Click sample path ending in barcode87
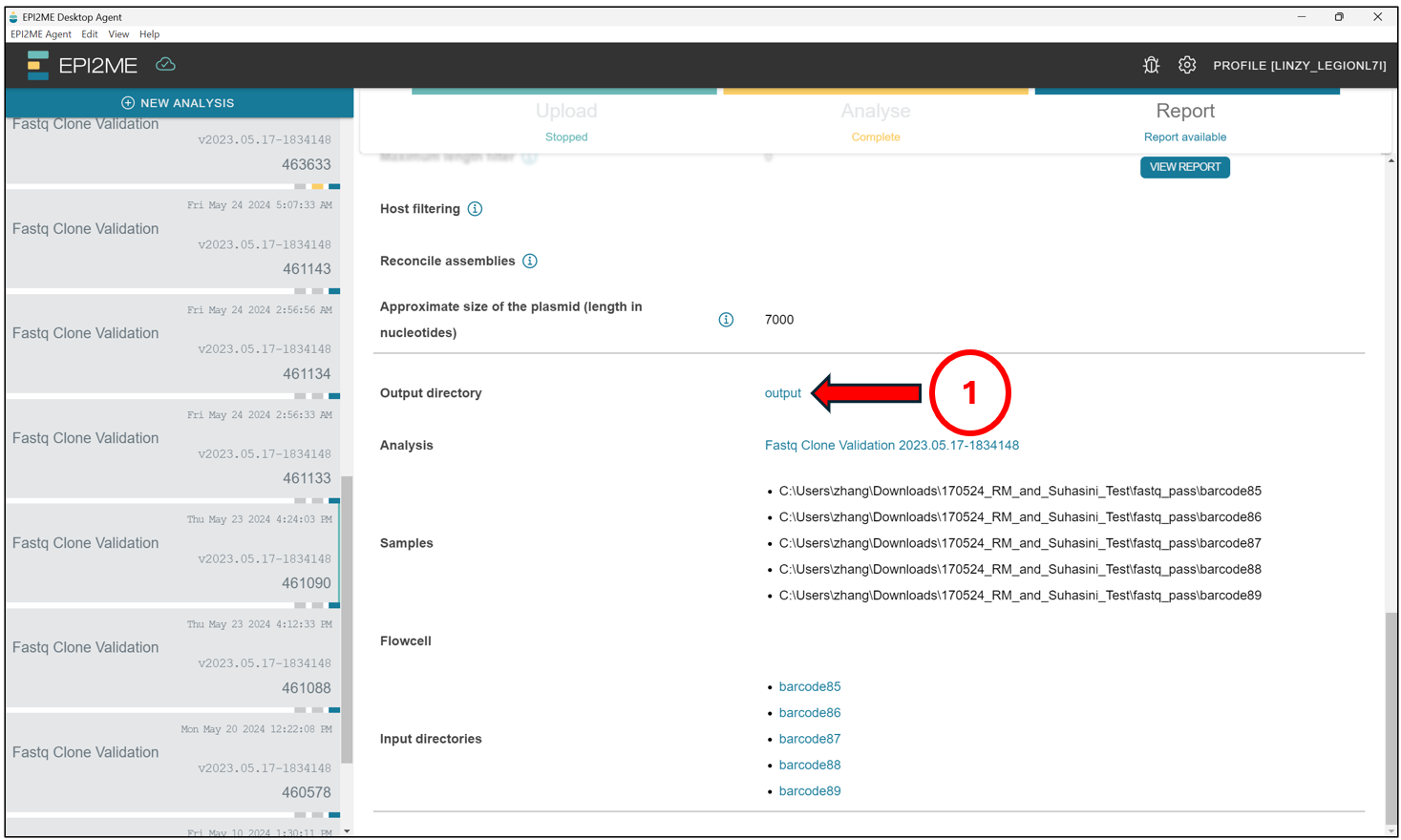The image size is (1401, 840). 1020,543
